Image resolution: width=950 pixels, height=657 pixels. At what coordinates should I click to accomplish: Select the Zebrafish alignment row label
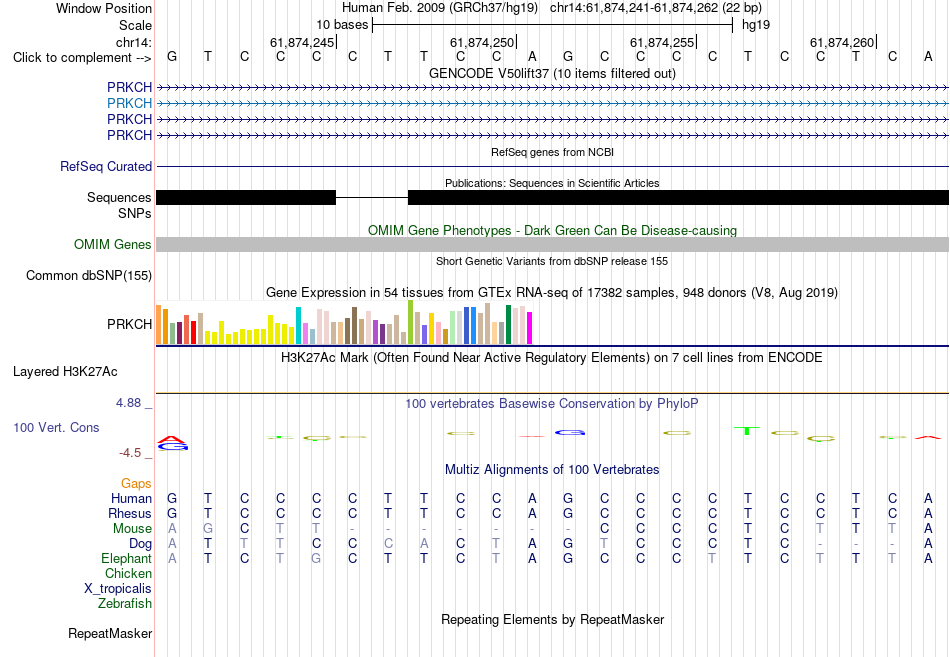click(x=125, y=604)
